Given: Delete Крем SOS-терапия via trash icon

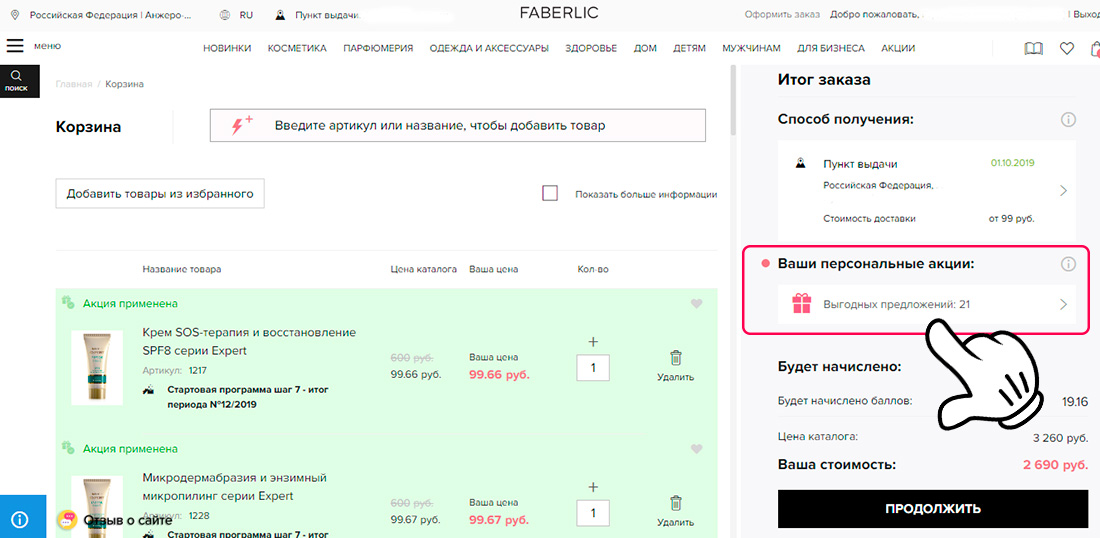Looking at the screenshot, I should (x=676, y=358).
